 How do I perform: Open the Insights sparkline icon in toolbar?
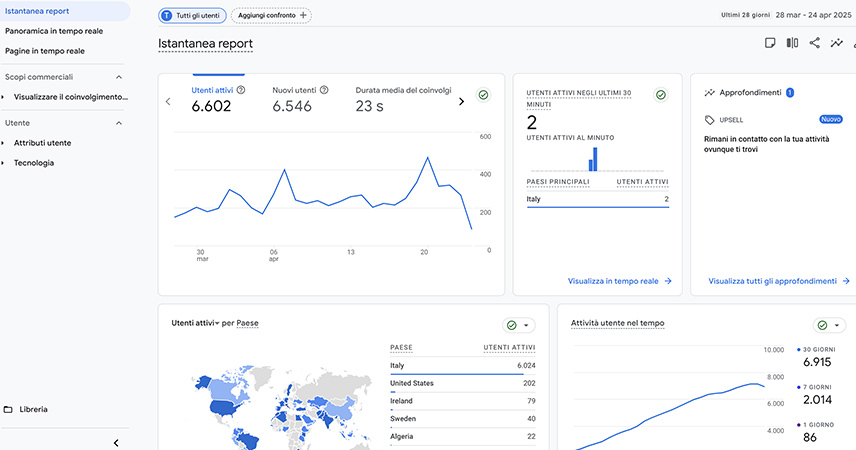click(x=837, y=43)
